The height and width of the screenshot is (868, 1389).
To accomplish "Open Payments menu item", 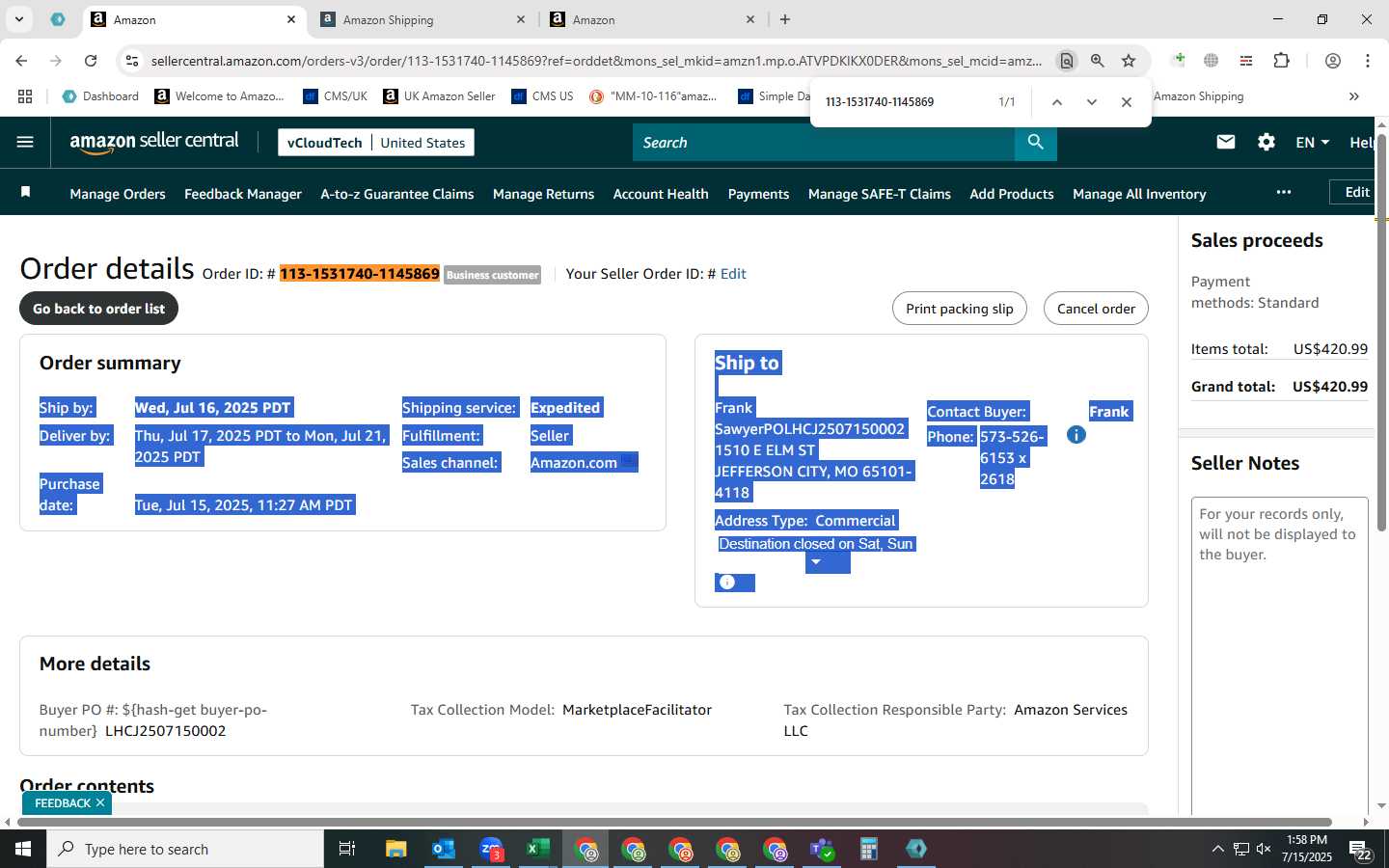I will (x=758, y=194).
